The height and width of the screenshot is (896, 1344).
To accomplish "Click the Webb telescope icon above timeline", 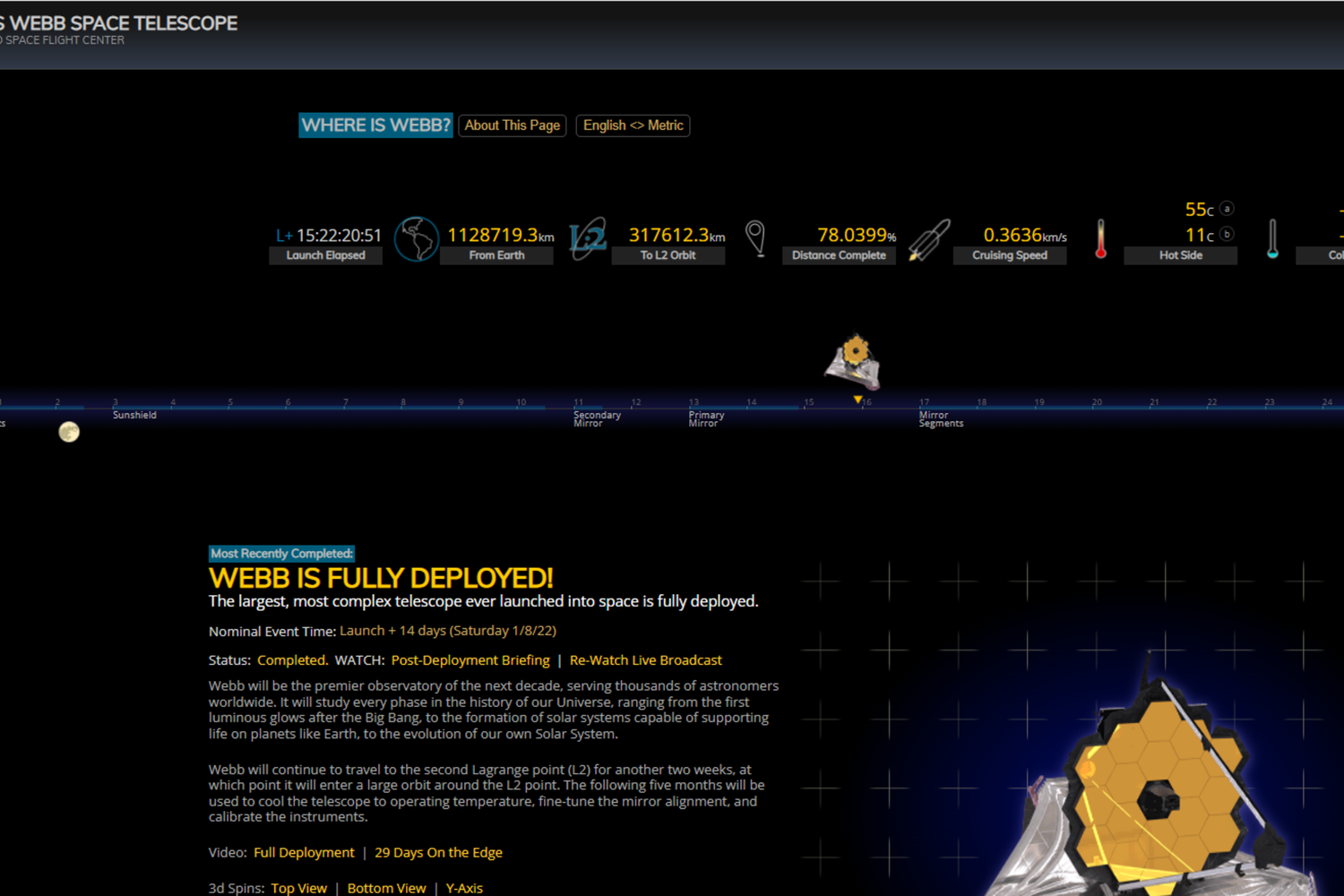I will 853,360.
